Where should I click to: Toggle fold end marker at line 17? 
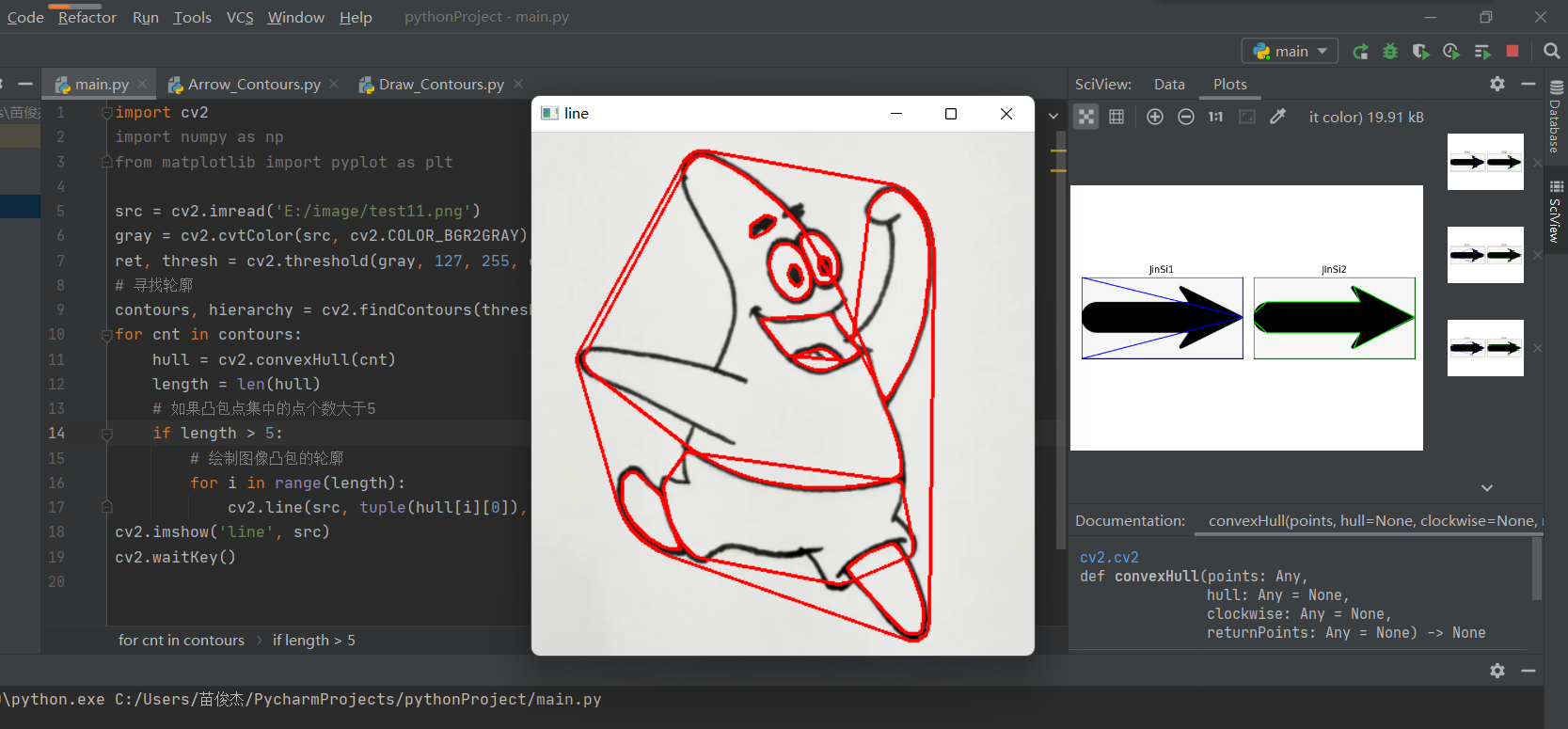106,507
